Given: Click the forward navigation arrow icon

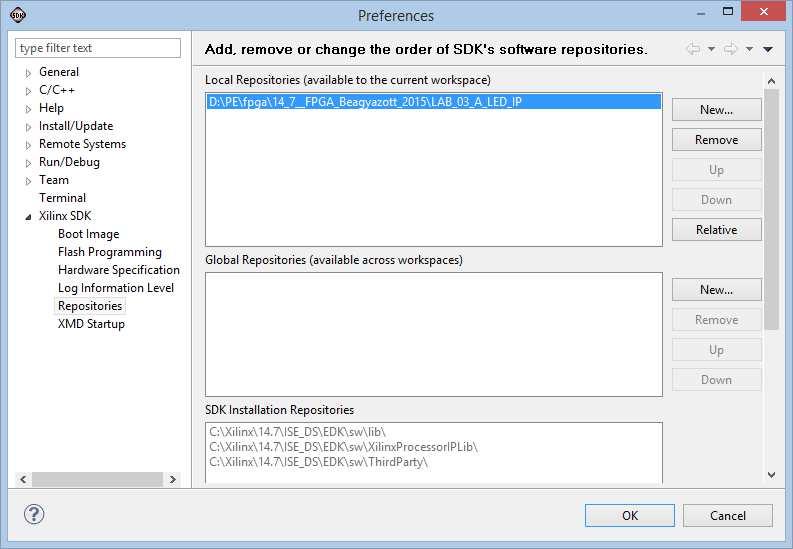Looking at the screenshot, I should click(730, 49).
